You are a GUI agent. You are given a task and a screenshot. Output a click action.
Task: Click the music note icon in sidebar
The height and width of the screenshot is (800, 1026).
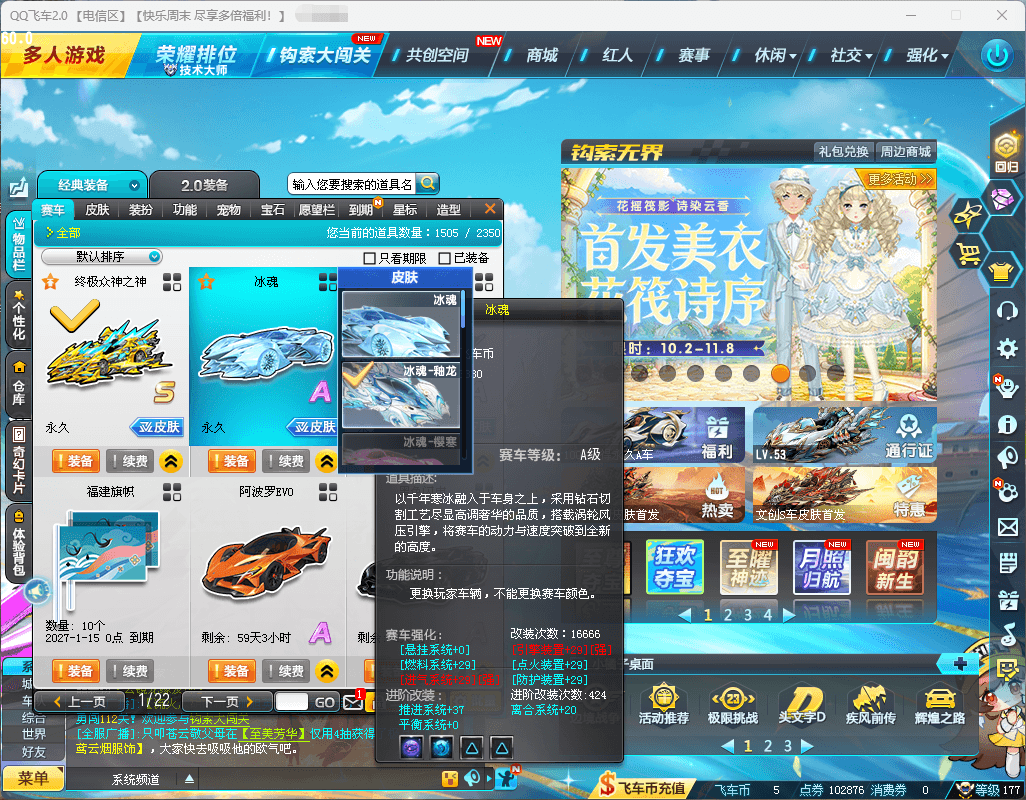[1007, 633]
